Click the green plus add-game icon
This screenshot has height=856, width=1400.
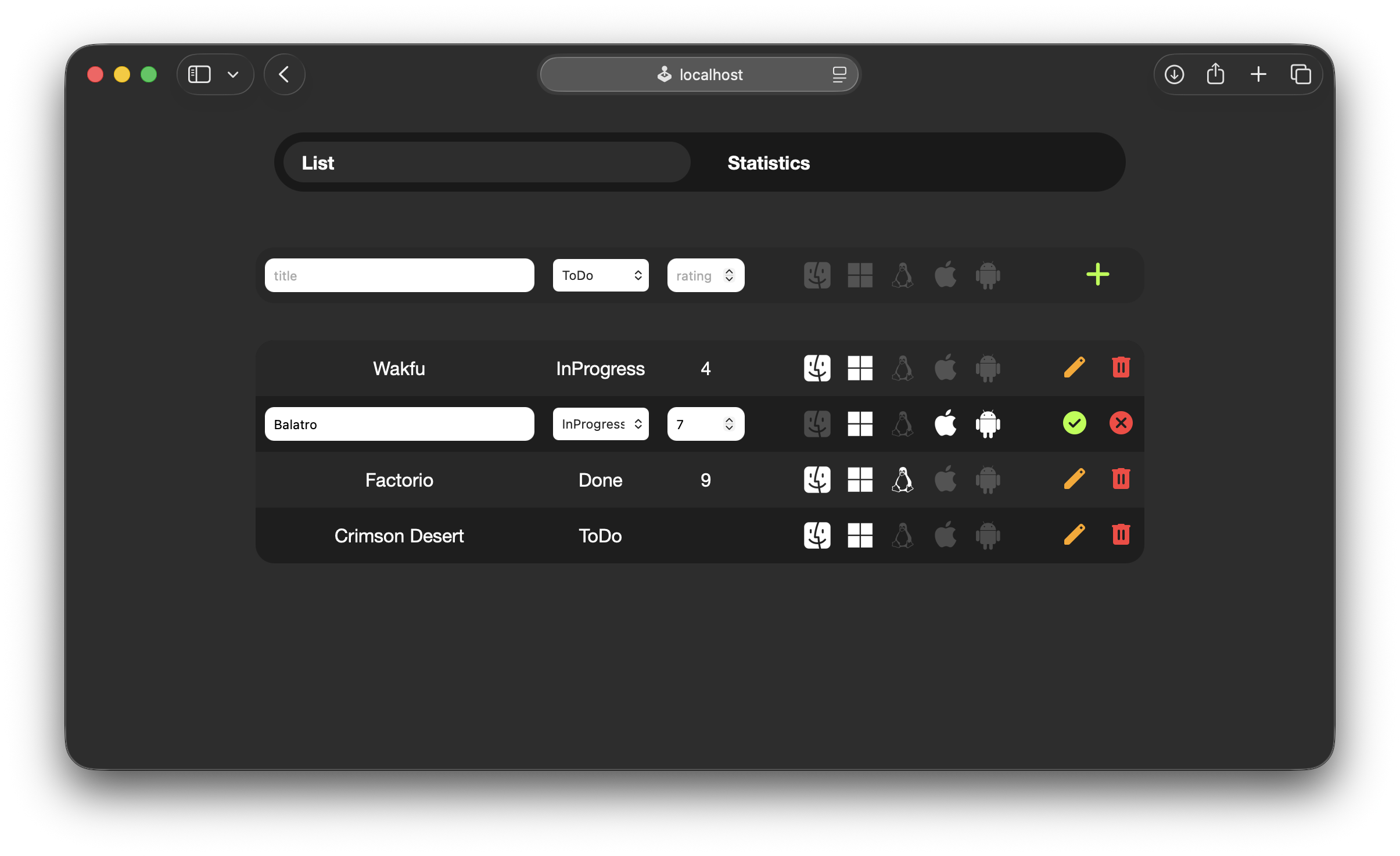pos(1097,275)
